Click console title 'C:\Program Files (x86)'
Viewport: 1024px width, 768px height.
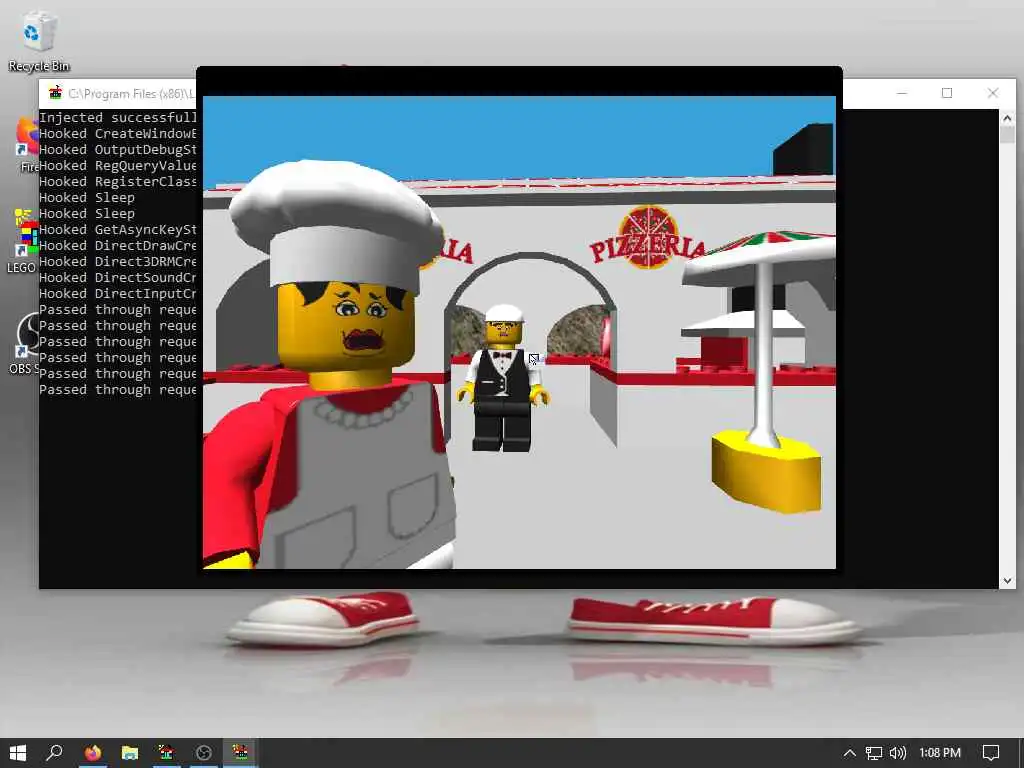[131, 93]
